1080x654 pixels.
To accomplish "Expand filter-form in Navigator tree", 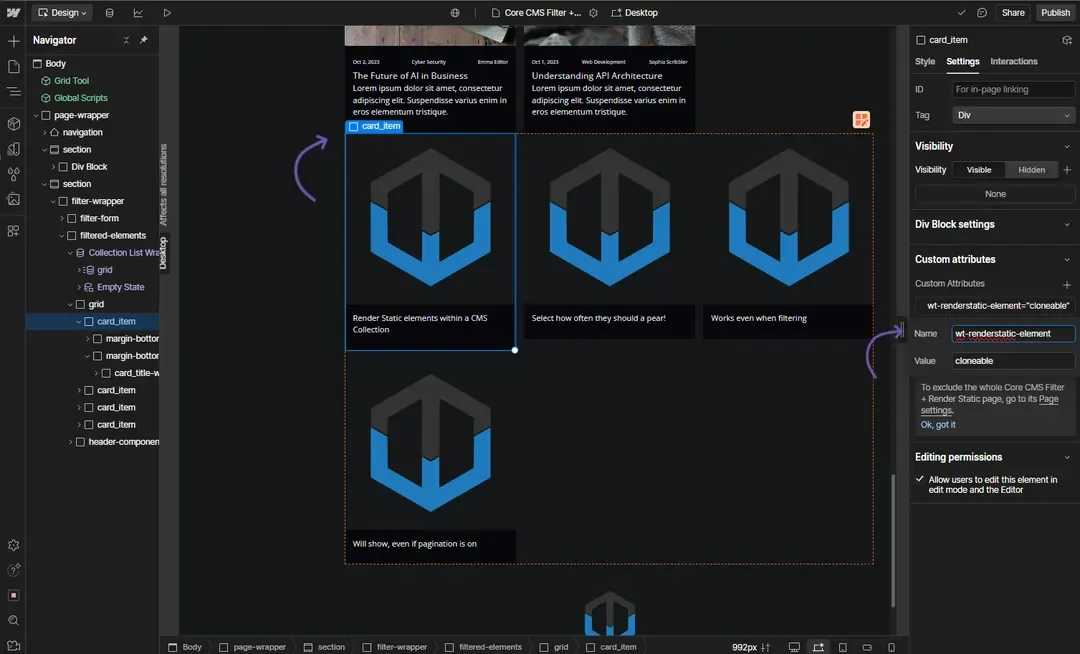I will coord(62,218).
